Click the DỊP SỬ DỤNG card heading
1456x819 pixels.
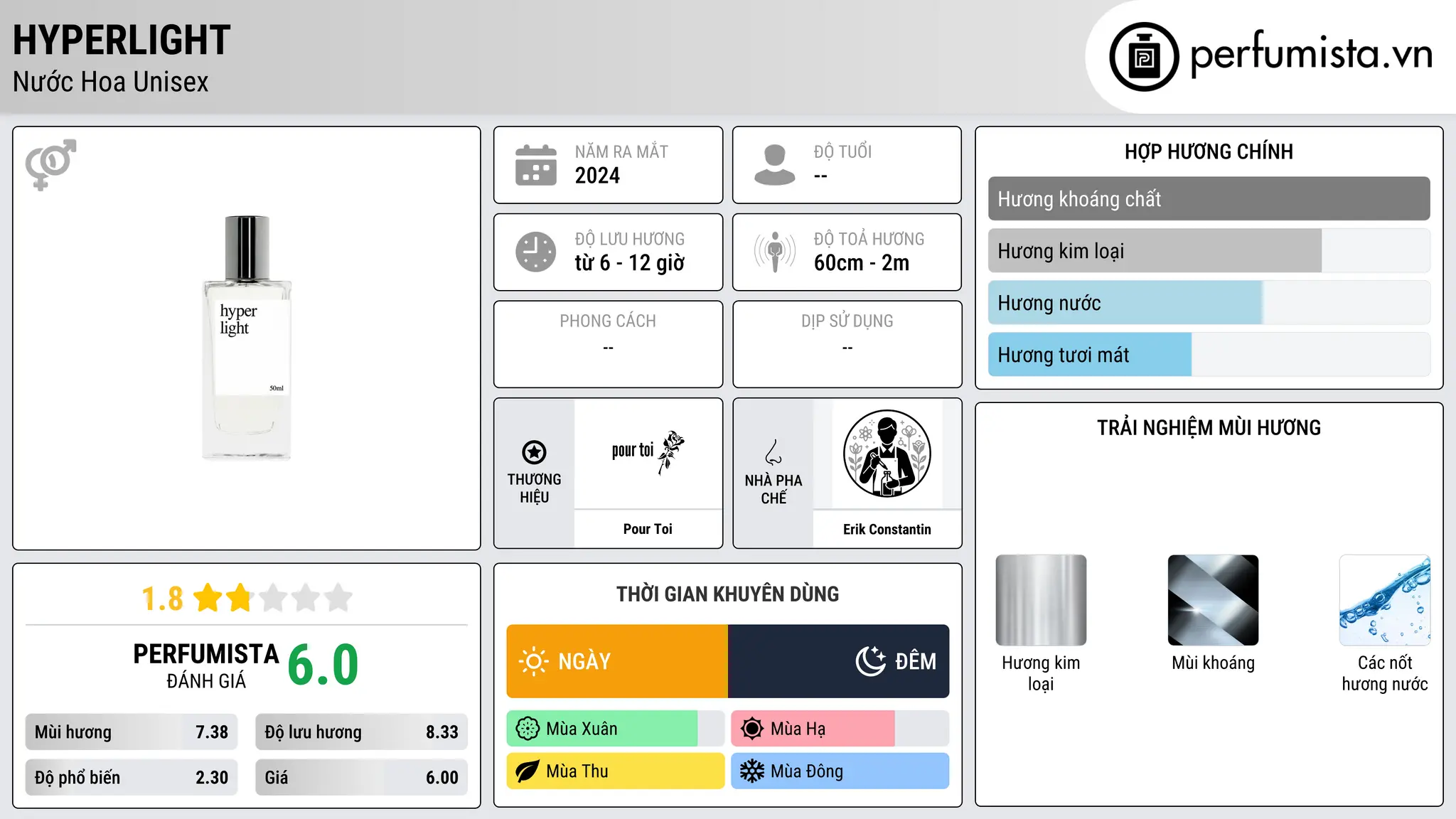click(847, 321)
